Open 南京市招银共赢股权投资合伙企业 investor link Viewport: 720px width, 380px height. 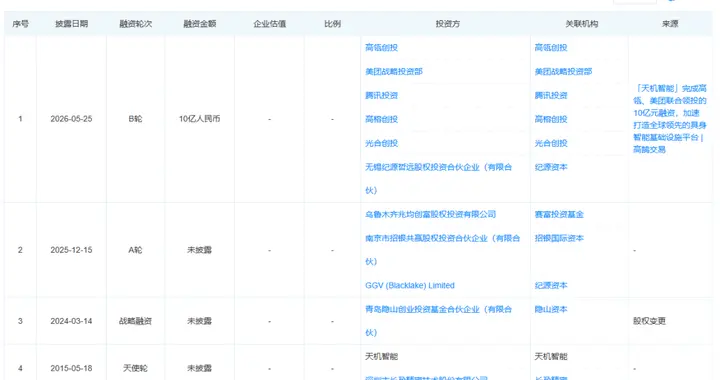pyautogui.click(x=442, y=250)
